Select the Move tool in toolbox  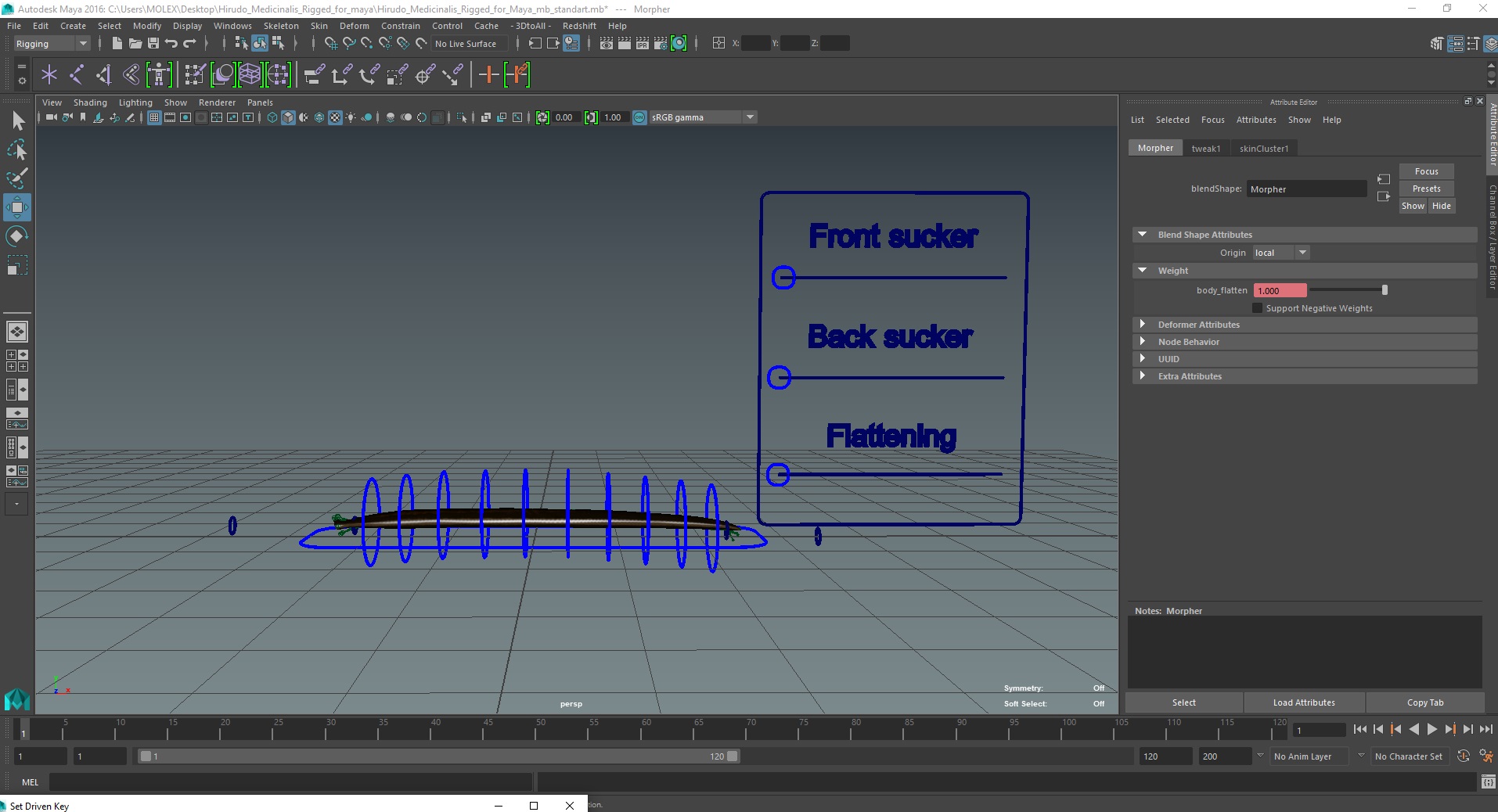point(17,207)
